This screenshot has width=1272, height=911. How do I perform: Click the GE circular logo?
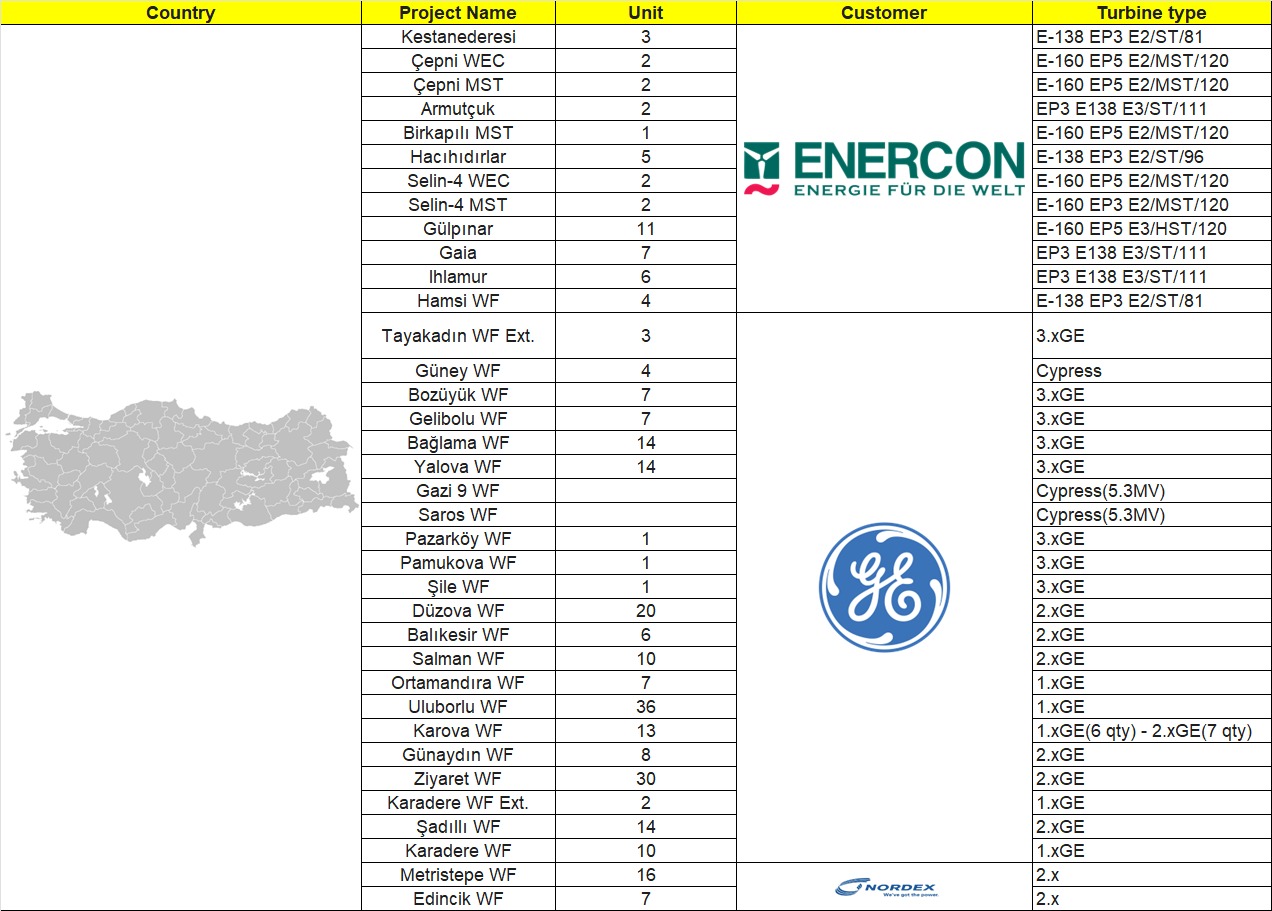884,587
